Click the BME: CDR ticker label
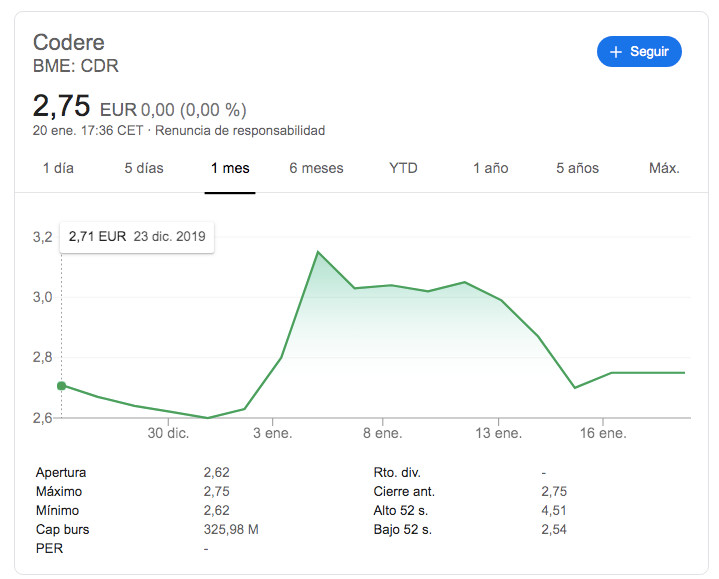 coord(76,66)
